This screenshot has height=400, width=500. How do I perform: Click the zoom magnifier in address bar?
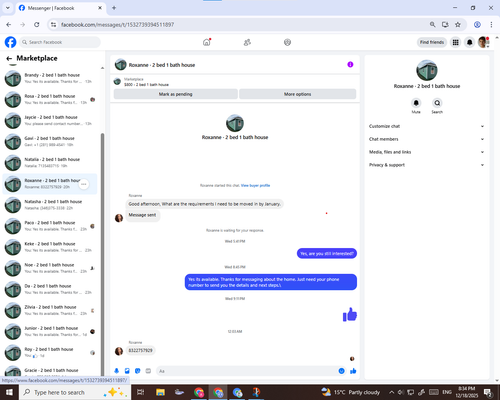(x=432, y=25)
